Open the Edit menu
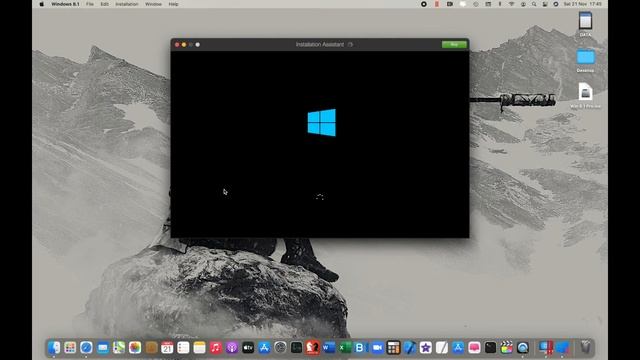The height and width of the screenshot is (360, 640). [104, 4]
